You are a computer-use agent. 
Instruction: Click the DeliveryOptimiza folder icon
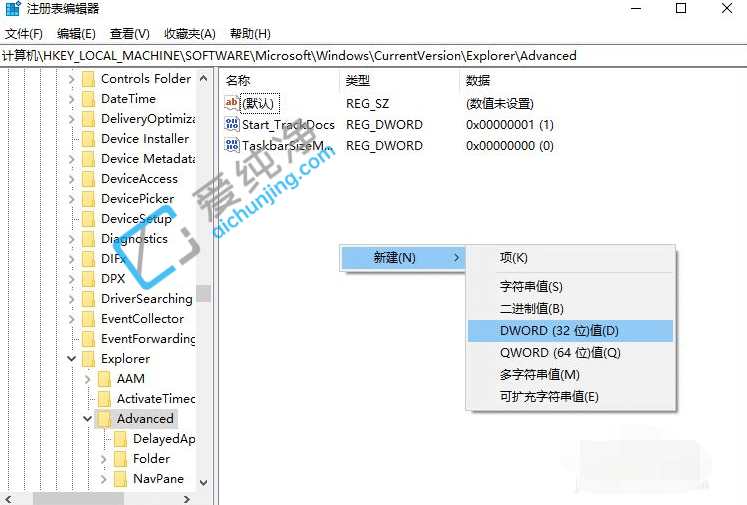(x=88, y=119)
